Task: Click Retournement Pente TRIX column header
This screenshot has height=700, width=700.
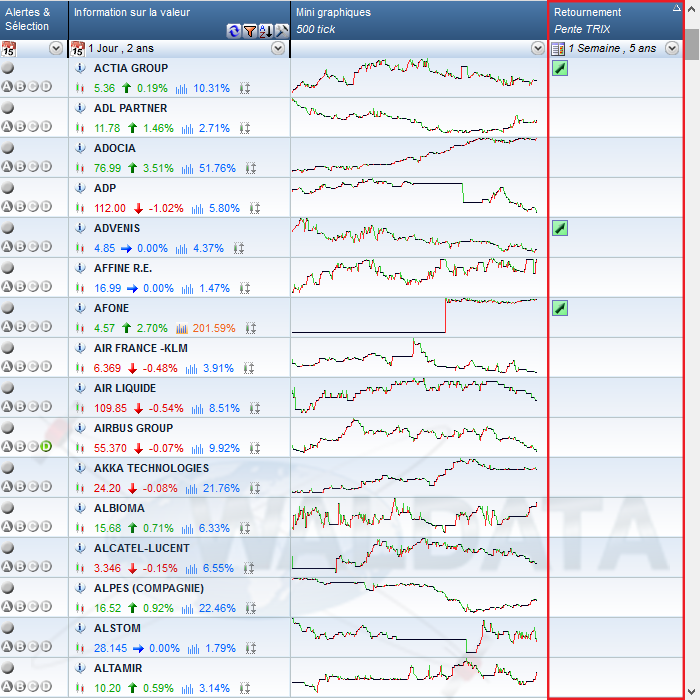Action: point(616,20)
